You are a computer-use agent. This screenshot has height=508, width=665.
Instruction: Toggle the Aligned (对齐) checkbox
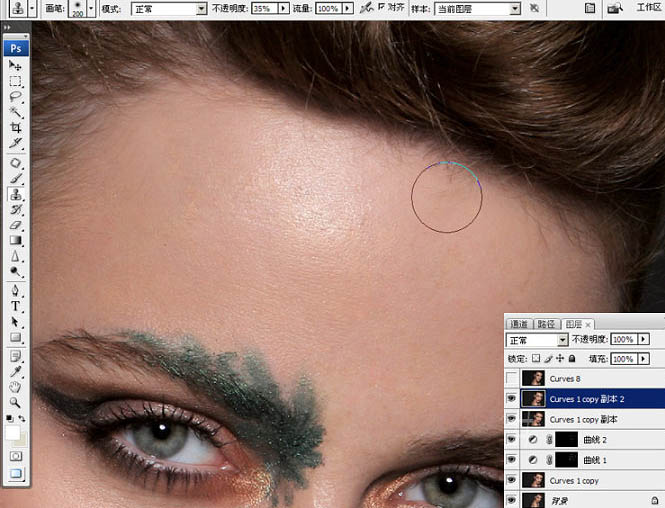click(381, 7)
